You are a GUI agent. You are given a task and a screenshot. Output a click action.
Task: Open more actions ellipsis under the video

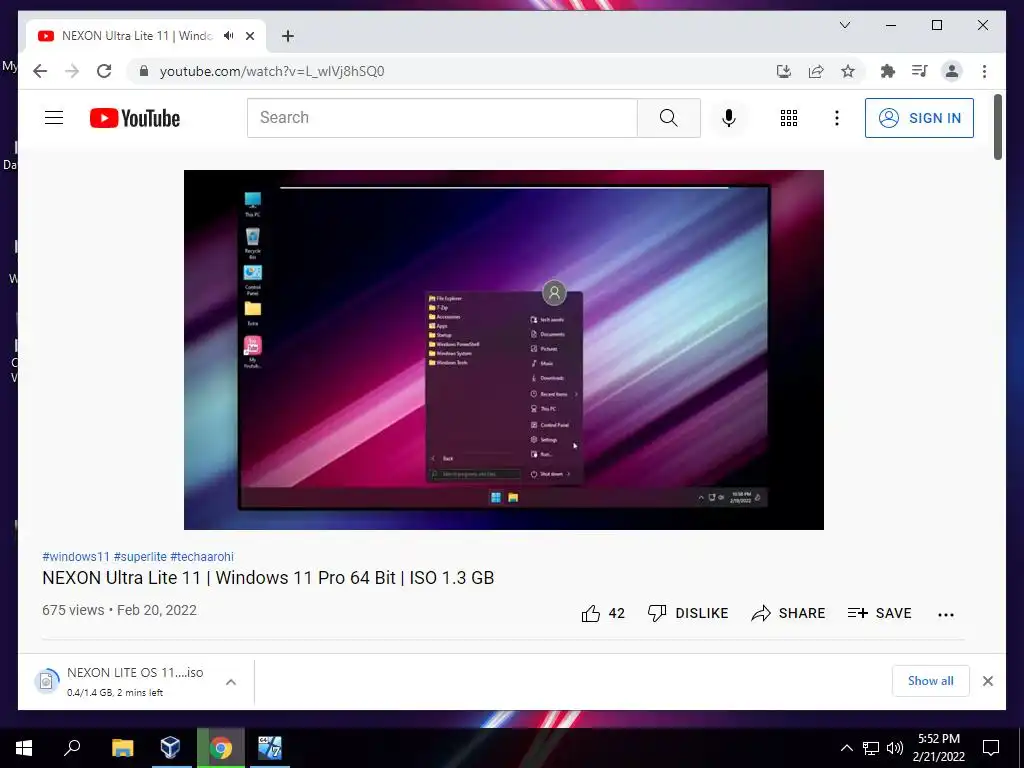coord(946,614)
